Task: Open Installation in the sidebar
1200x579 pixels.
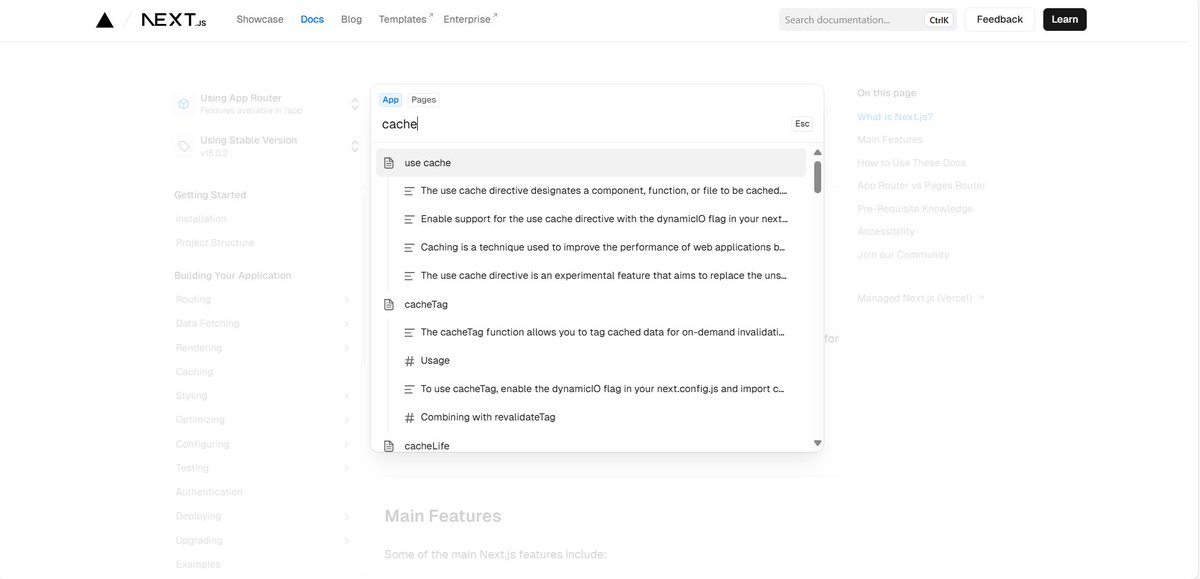Action: (x=201, y=219)
